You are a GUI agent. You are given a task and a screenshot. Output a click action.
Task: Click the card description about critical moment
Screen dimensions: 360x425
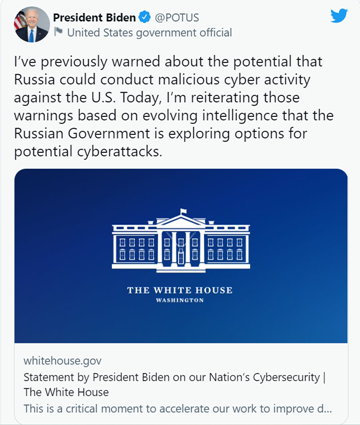click(178, 409)
